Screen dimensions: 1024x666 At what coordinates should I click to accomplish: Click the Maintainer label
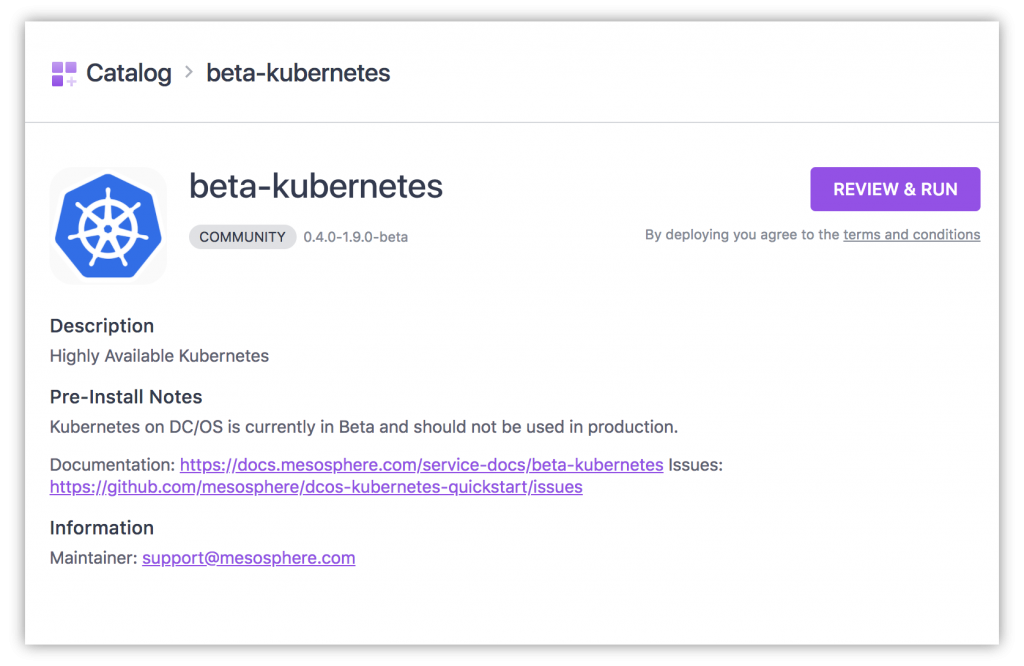pyautogui.click(x=93, y=558)
